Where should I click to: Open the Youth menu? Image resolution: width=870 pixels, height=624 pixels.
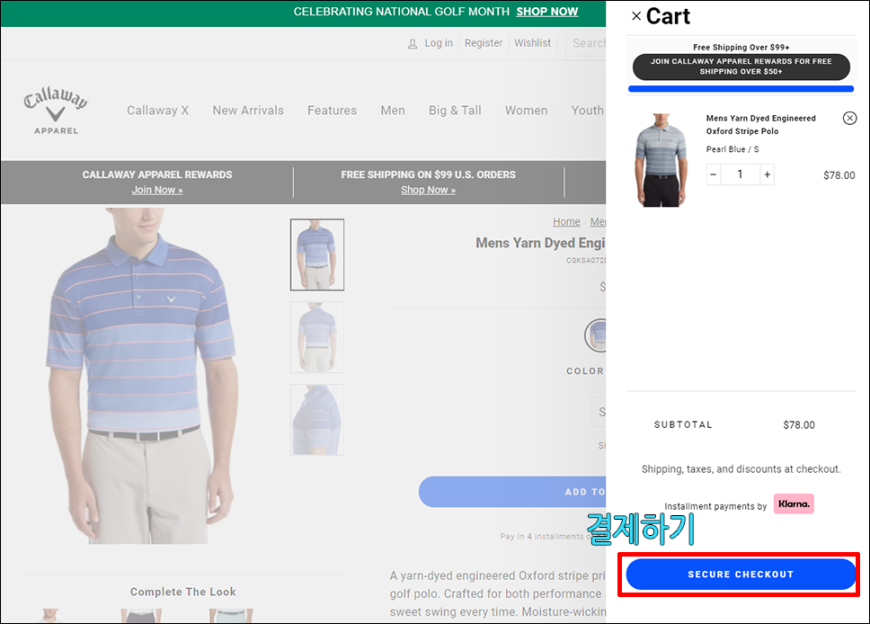(x=587, y=110)
